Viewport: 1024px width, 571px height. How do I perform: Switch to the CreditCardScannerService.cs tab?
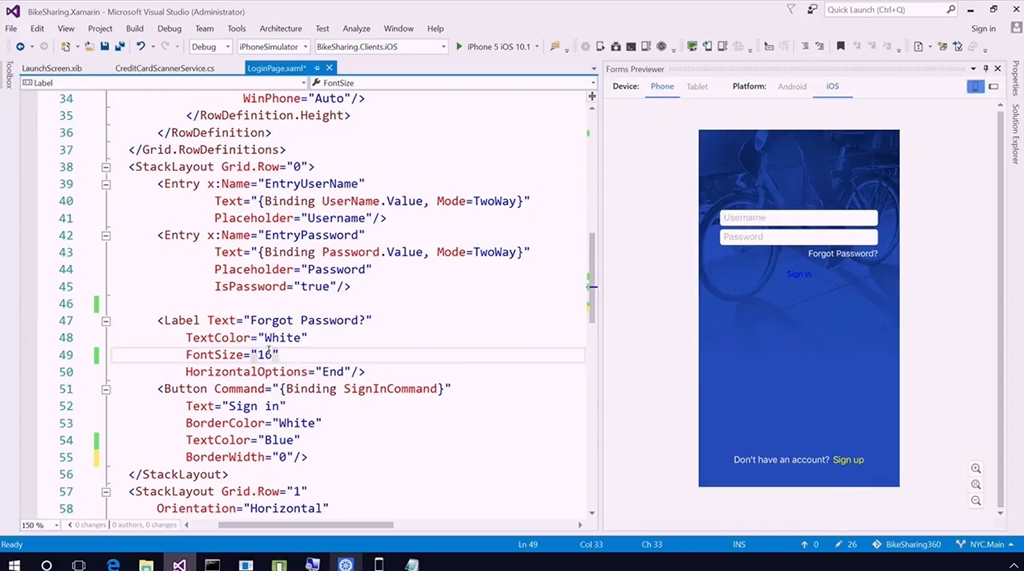165,68
